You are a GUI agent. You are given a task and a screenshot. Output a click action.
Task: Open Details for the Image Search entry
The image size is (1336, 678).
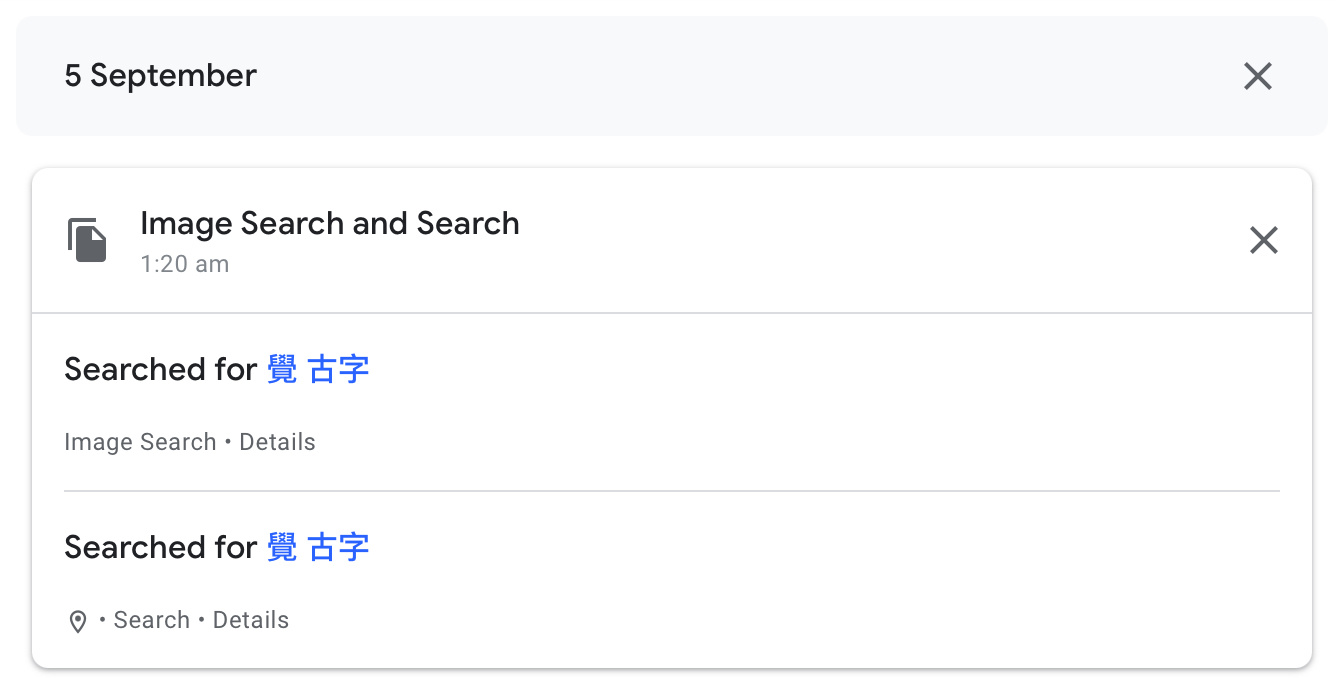[x=277, y=442]
